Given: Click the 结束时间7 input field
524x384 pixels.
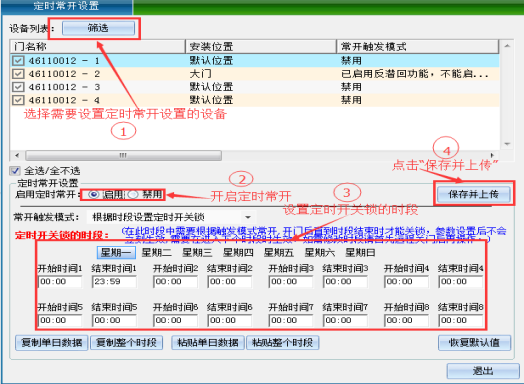Looking at the screenshot, I should [x=345, y=320].
